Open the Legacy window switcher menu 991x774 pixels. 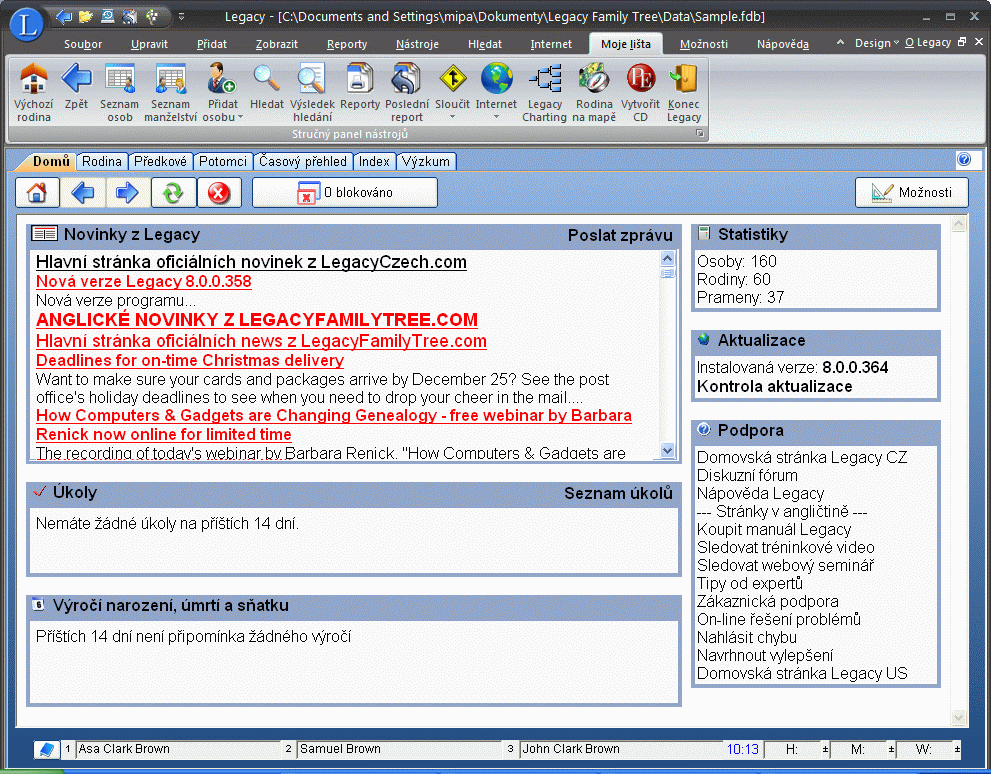[x=928, y=42]
